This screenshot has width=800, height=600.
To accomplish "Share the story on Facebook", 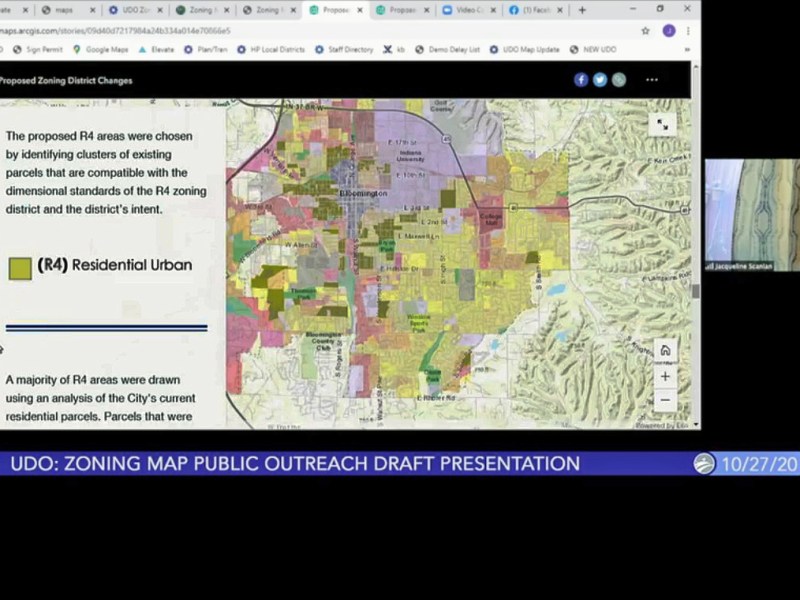I will [x=581, y=80].
